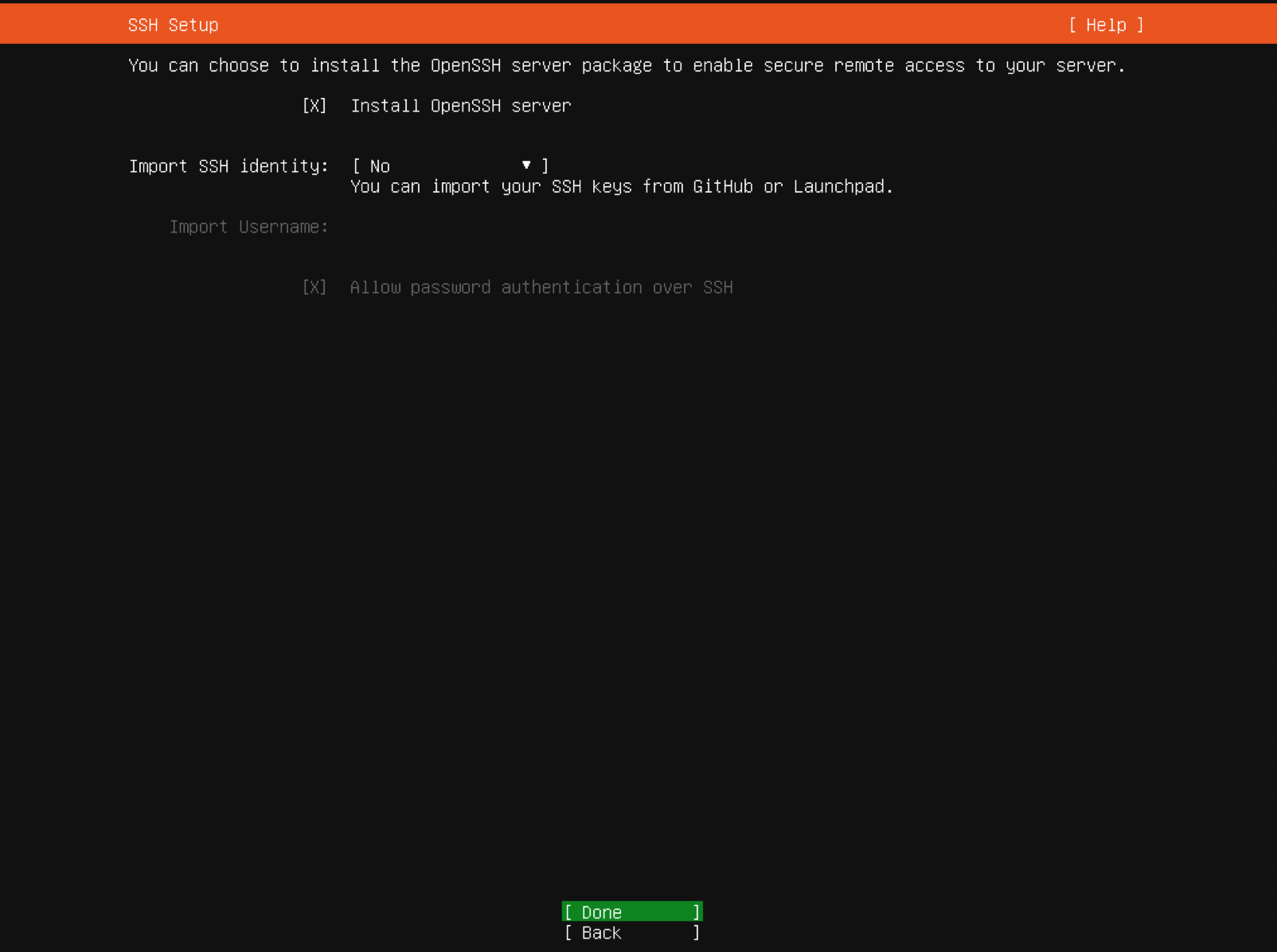Toggle Allow password authentication checkbox
This screenshot has height=952, width=1277.
coord(314,287)
